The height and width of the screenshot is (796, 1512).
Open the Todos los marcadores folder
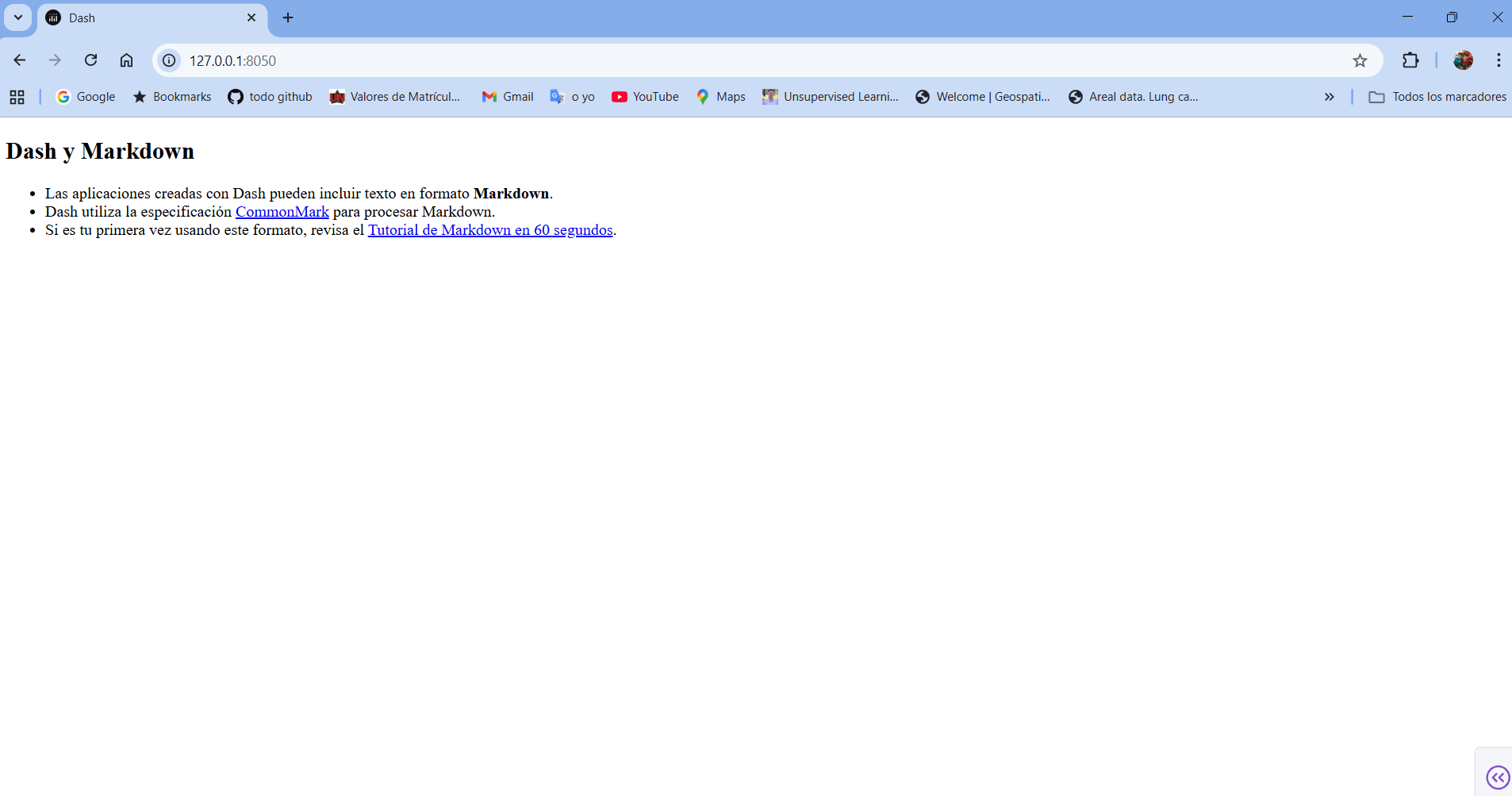[1437, 97]
